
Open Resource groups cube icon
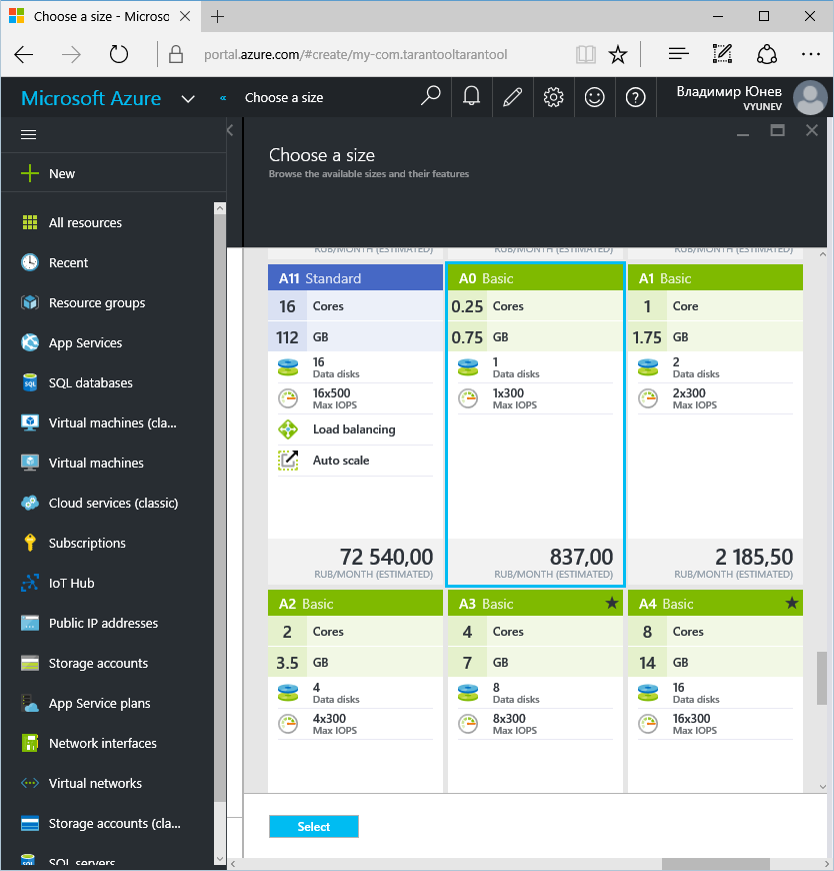[x=29, y=303]
